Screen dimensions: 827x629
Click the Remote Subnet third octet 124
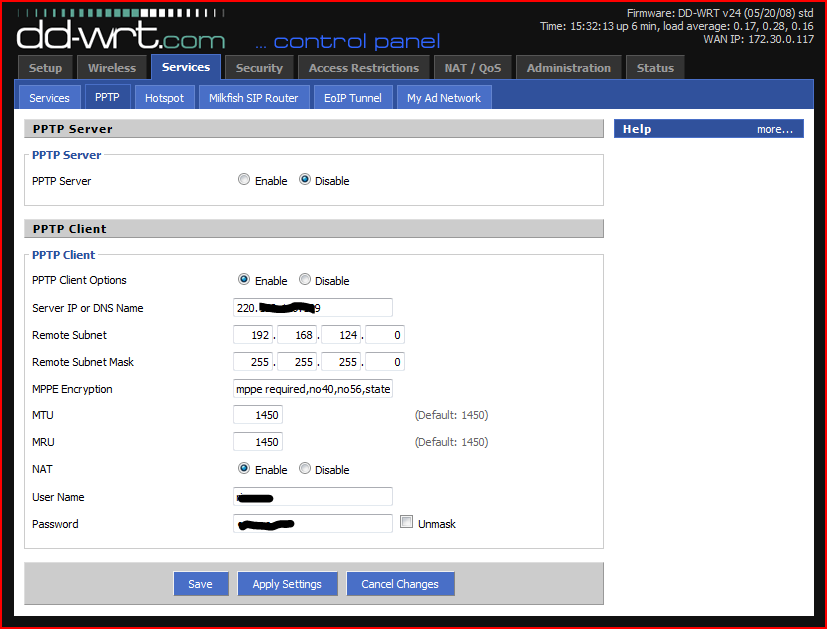click(x=341, y=335)
